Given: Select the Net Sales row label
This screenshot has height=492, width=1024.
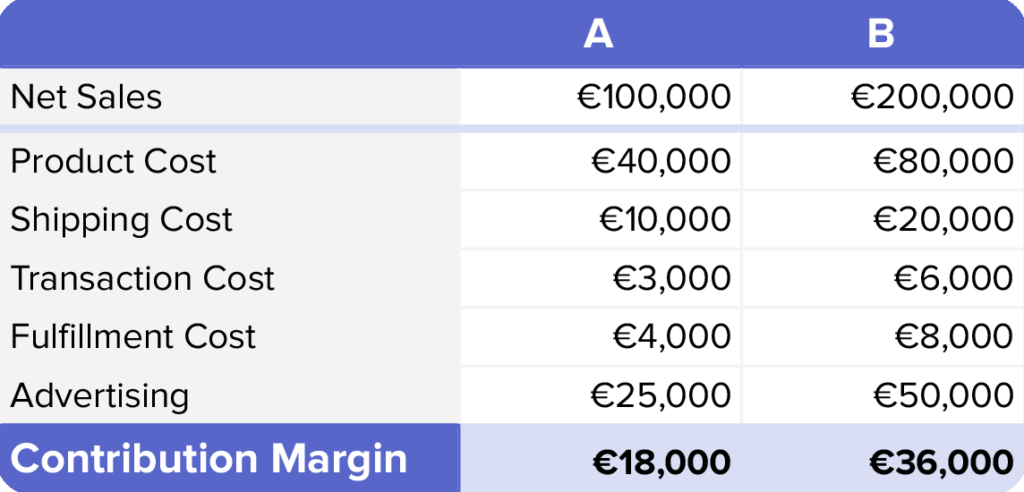Looking at the screenshot, I should 86,97.
